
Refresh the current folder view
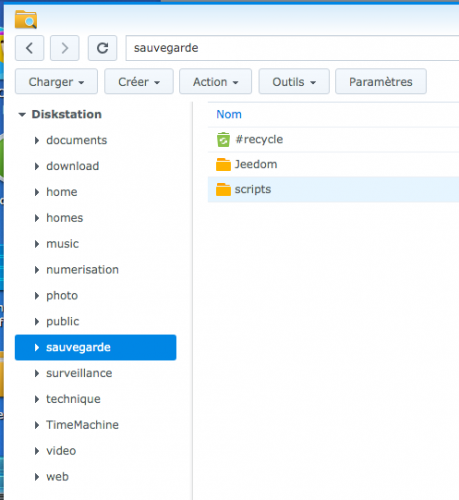pos(102,48)
